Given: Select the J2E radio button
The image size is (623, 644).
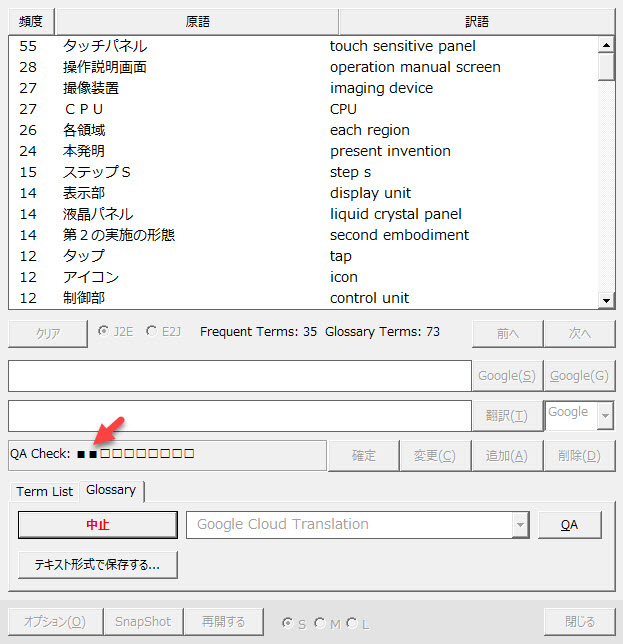Looking at the screenshot, I should [104, 331].
